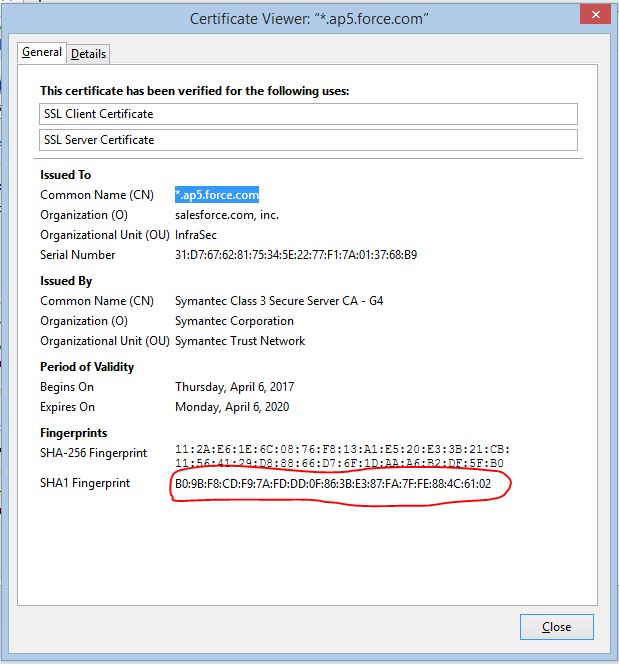
Task: Select the SSL Client Certificate entry
Action: click(x=308, y=114)
